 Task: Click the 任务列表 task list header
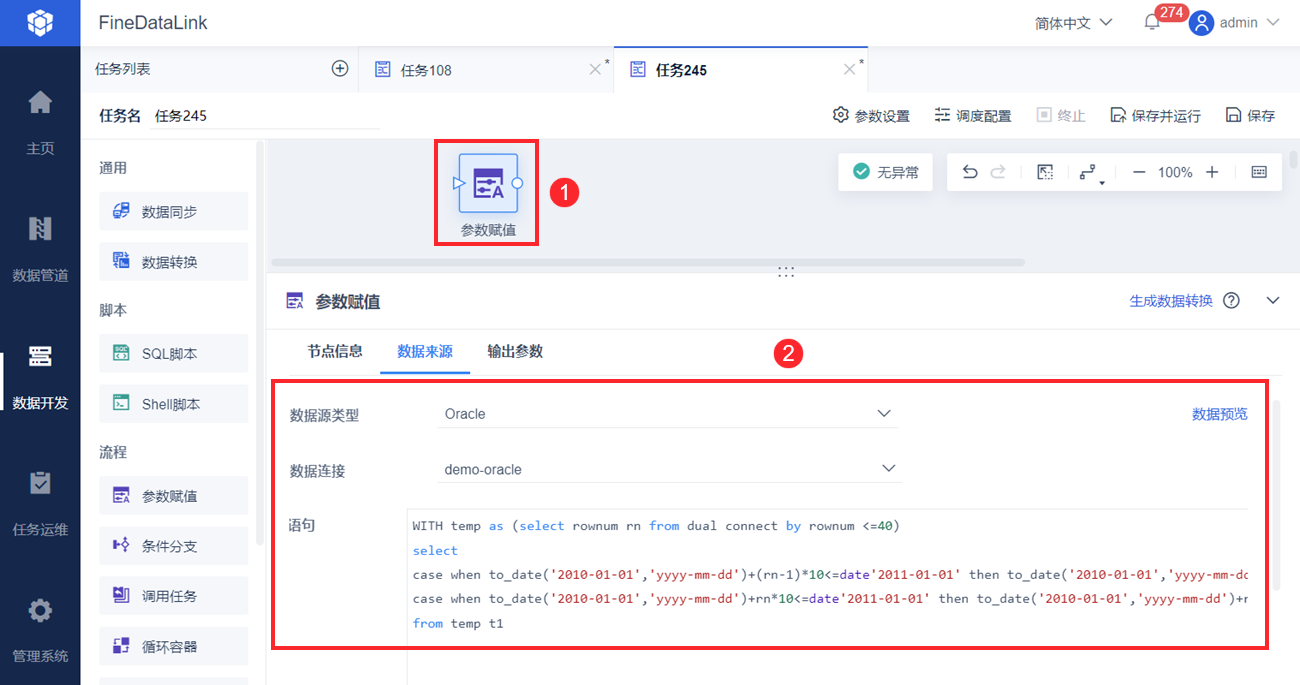(x=123, y=69)
